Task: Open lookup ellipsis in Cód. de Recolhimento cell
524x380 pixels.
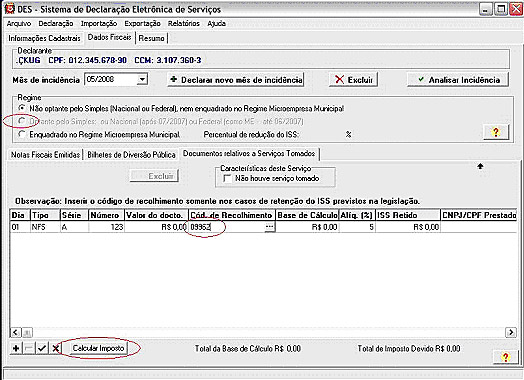Action: (x=269, y=227)
